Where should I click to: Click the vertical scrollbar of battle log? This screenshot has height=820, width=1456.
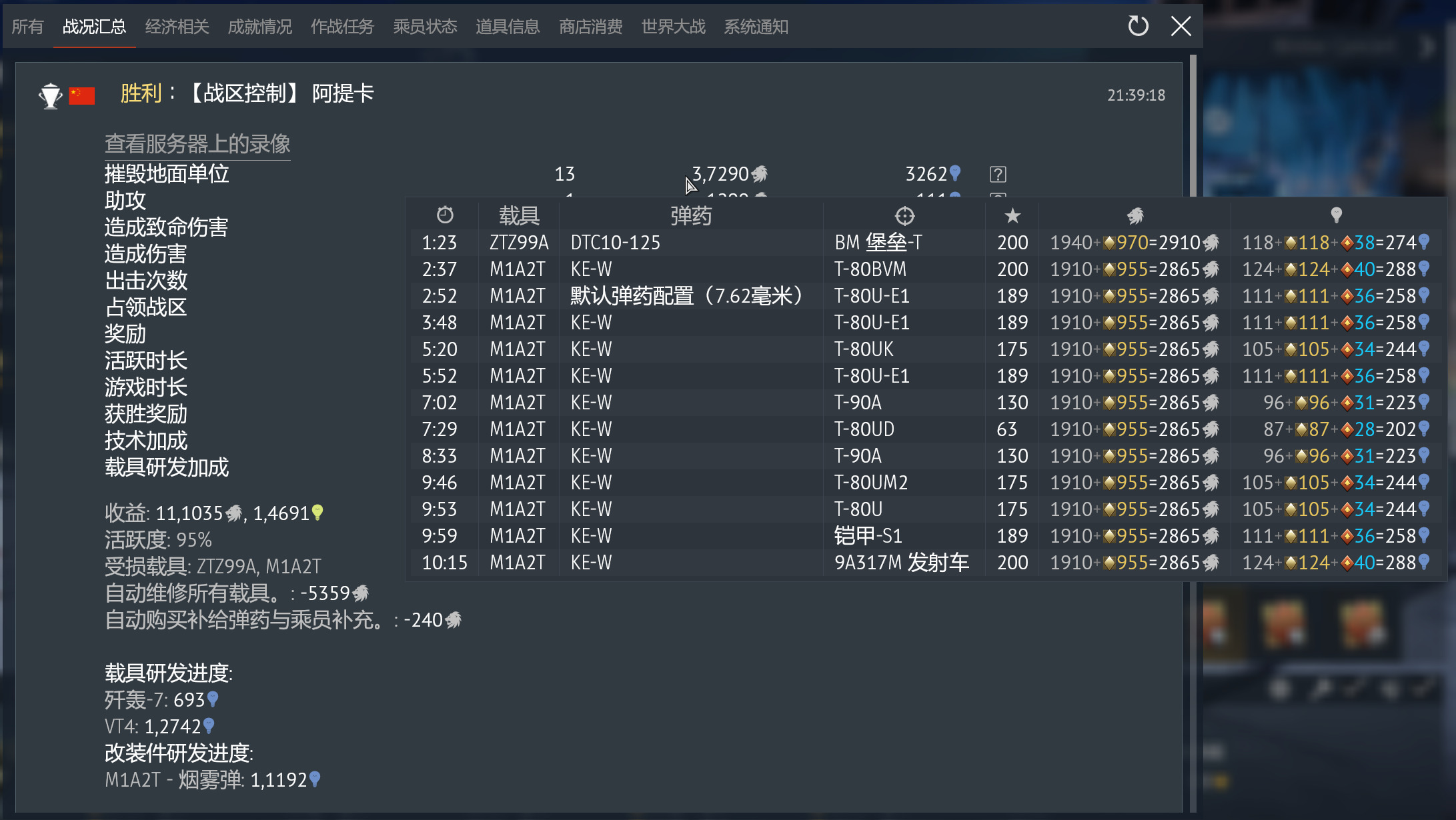[1193, 127]
